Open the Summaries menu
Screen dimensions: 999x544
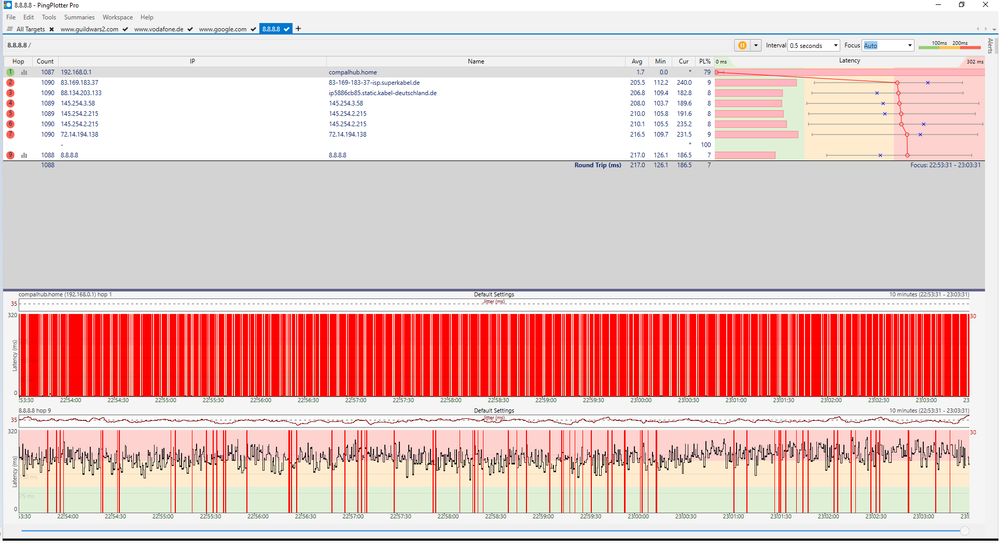[79, 17]
